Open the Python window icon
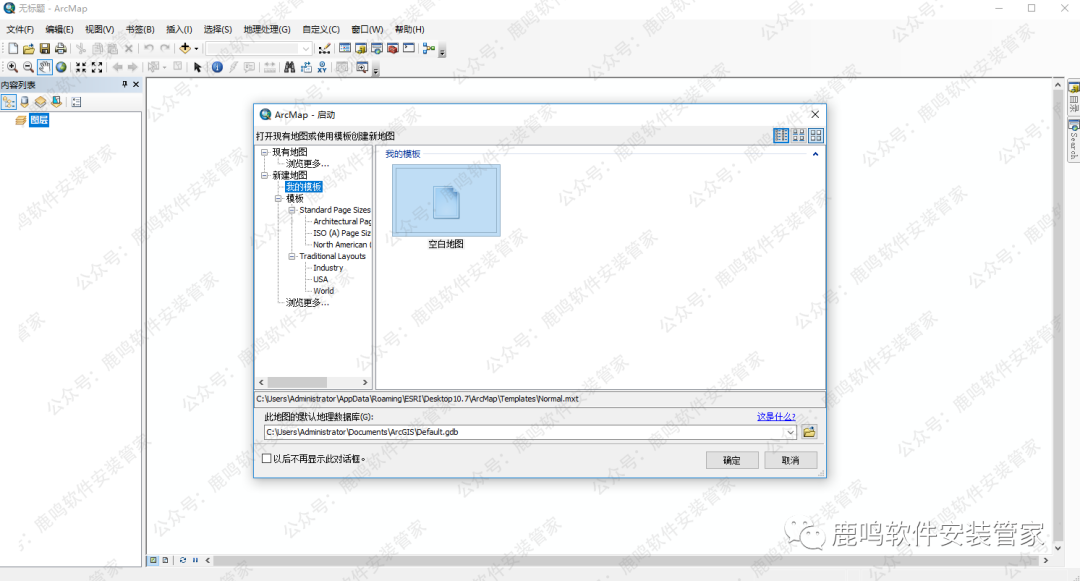The image size is (1080, 581). (x=409, y=48)
